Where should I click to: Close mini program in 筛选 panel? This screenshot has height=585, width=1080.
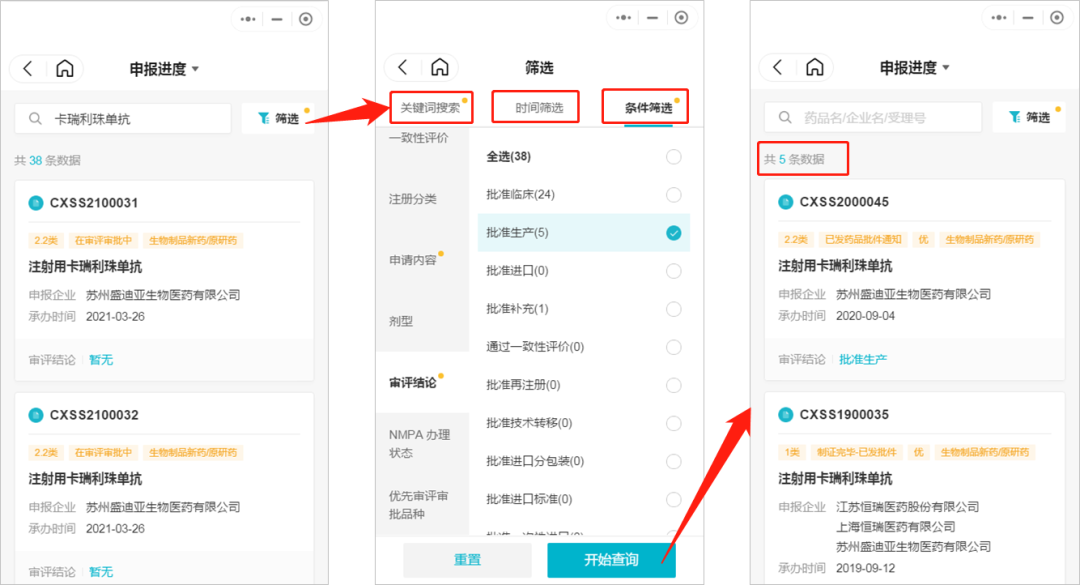click(681, 17)
